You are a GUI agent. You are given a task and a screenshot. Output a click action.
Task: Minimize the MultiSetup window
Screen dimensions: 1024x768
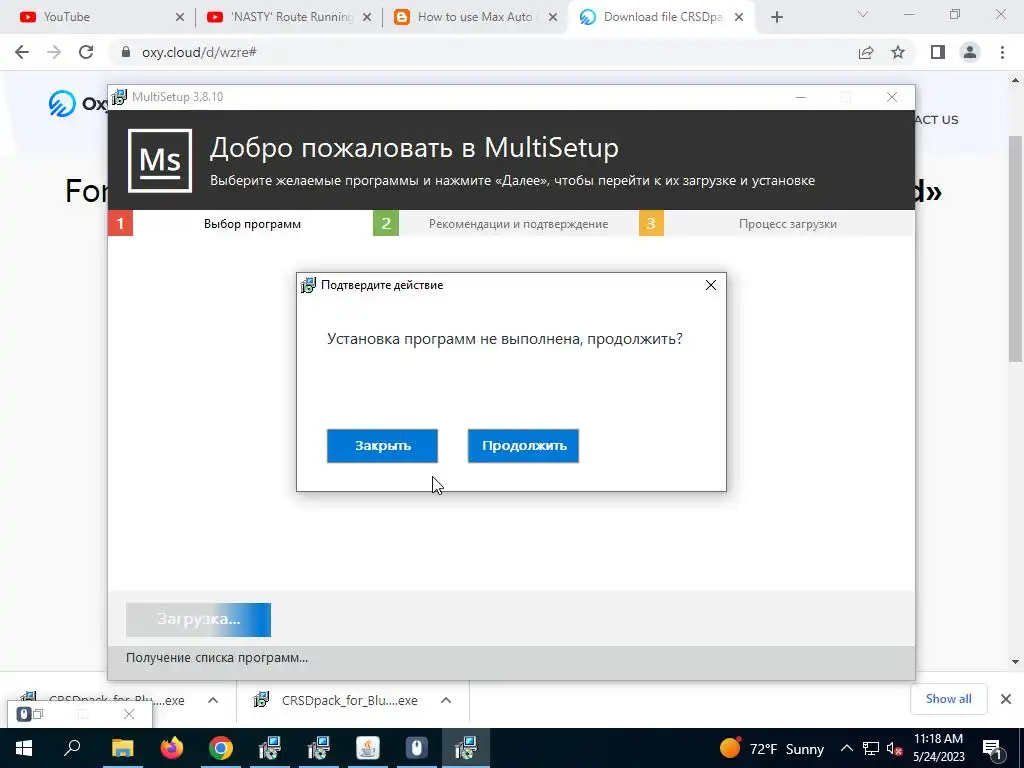point(801,97)
